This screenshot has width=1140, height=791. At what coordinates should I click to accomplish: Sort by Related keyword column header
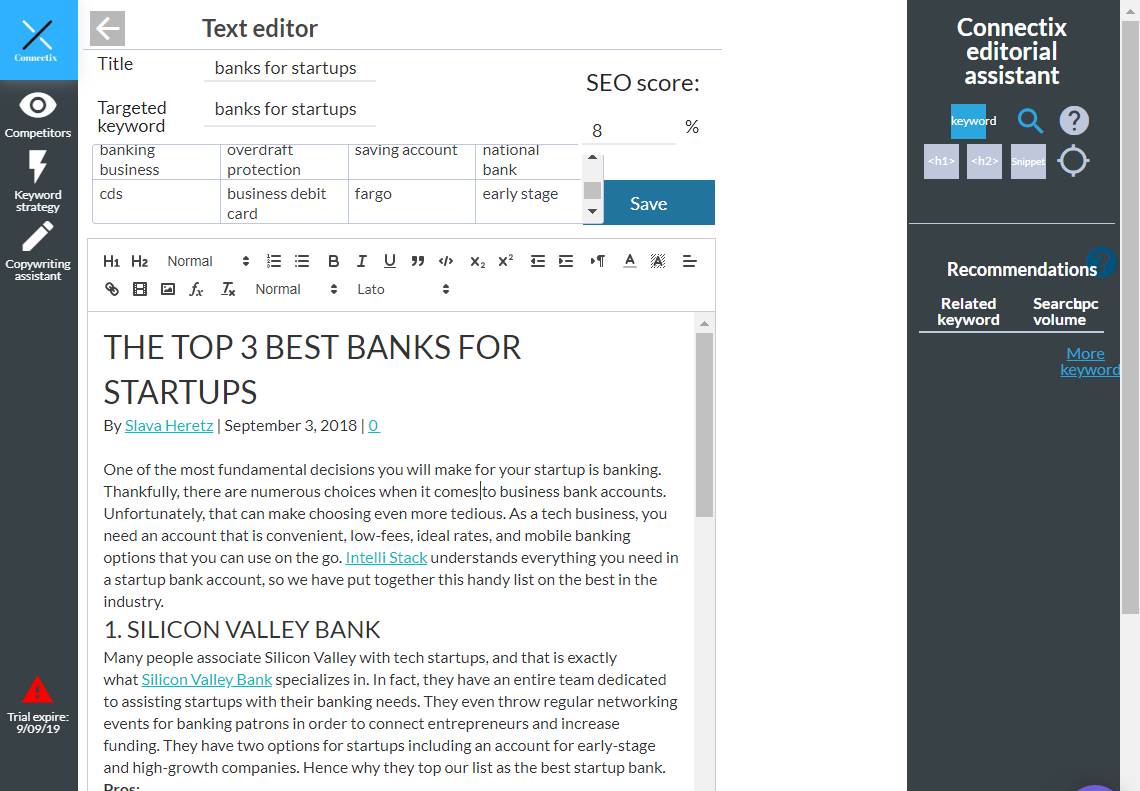coord(968,312)
